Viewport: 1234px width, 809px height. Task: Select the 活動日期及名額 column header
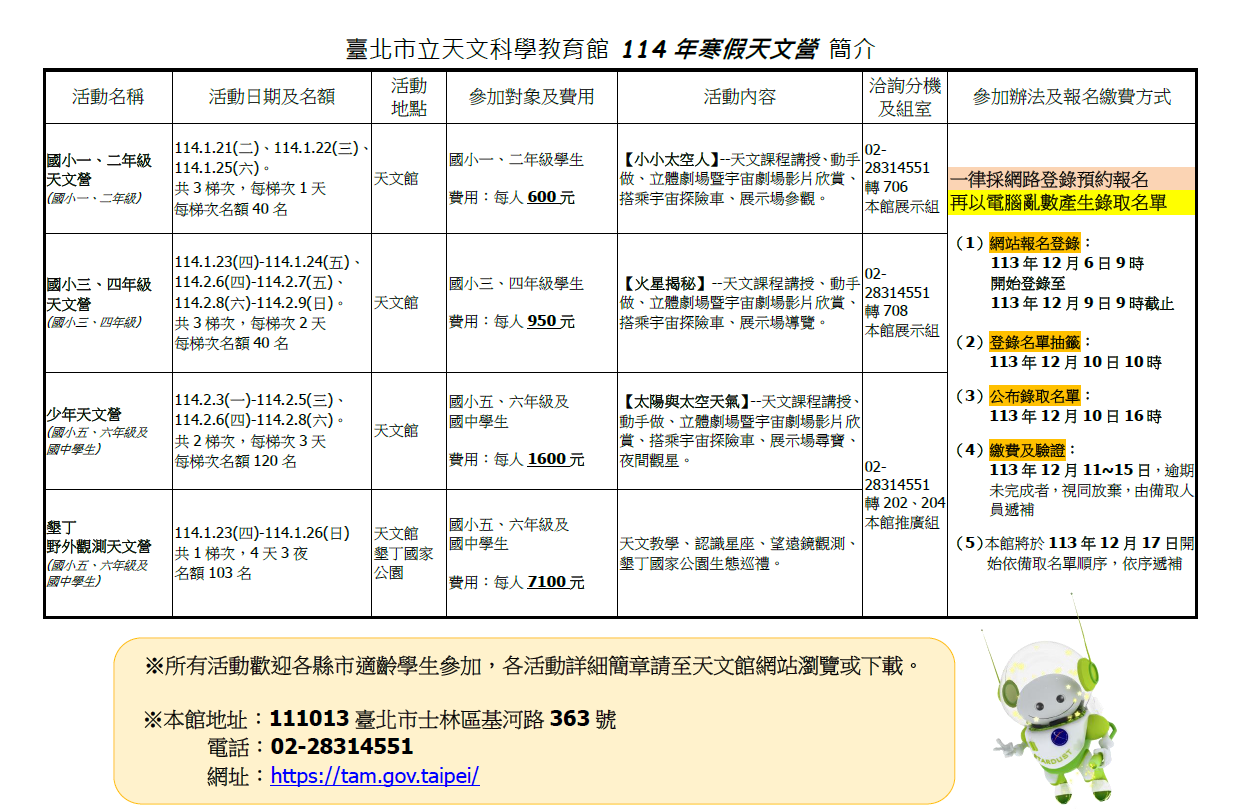pos(271,97)
